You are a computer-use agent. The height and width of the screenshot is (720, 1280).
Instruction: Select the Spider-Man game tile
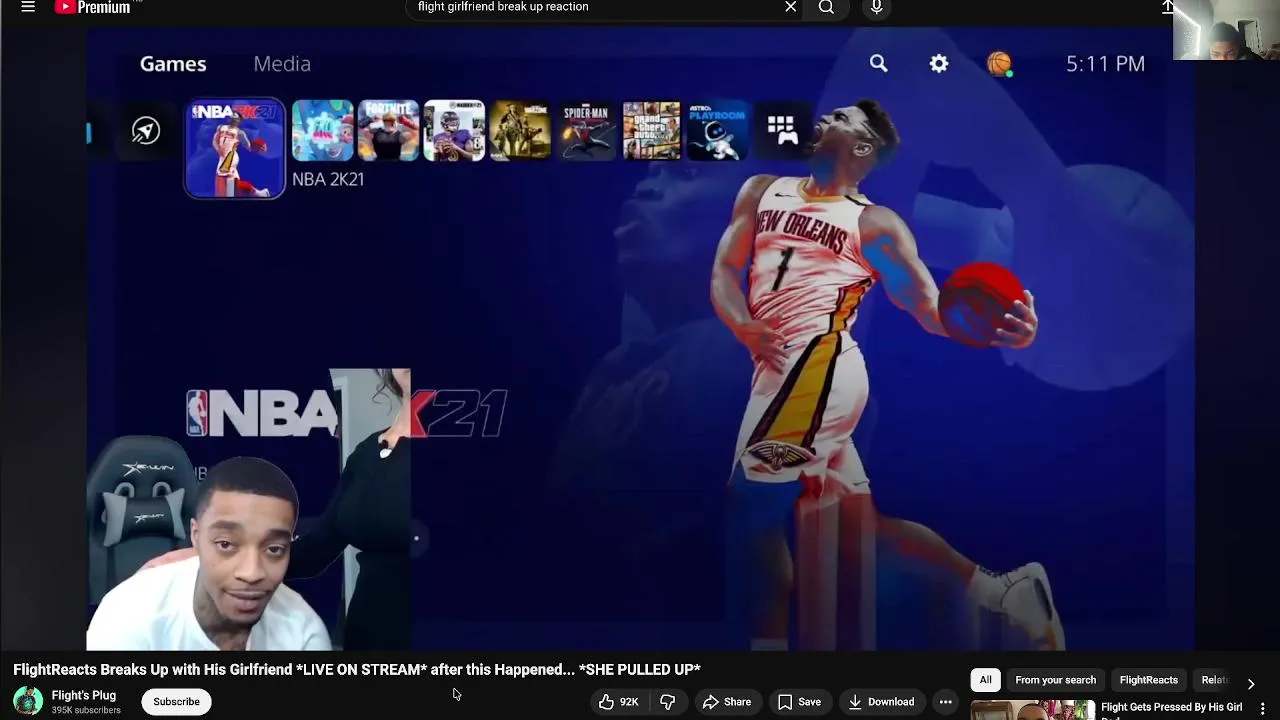pos(586,130)
